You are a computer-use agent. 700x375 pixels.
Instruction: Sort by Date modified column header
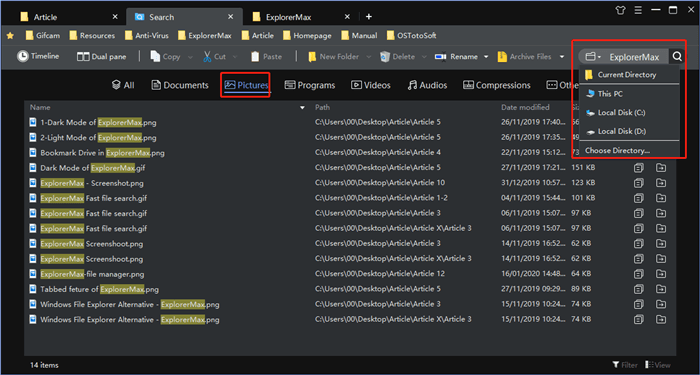(525, 108)
